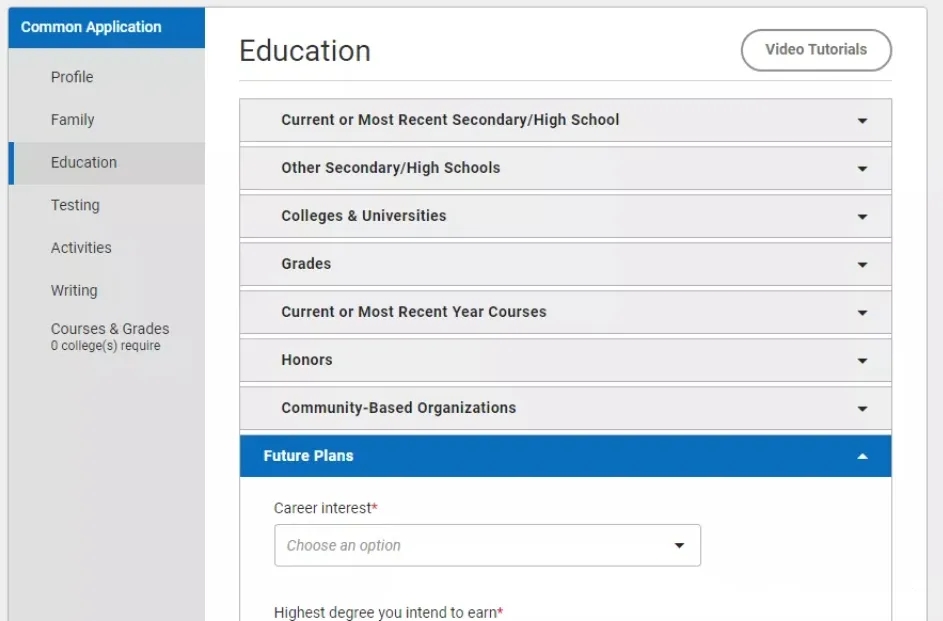Navigate to Activities in the sidebar
The image size is (943, 621).
pos(81,248)
